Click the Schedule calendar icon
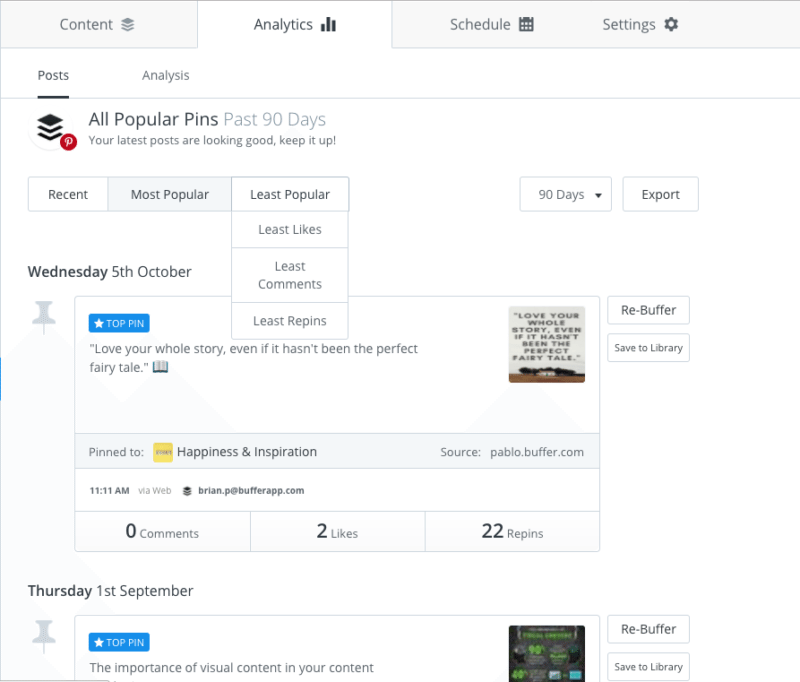The width and height of the screenshot is (800, 682). pos(526,24)
